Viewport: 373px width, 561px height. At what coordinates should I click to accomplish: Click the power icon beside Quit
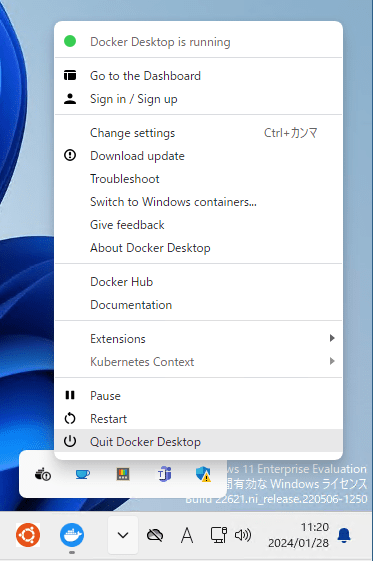pyautogui.click(x=70, y=441)
